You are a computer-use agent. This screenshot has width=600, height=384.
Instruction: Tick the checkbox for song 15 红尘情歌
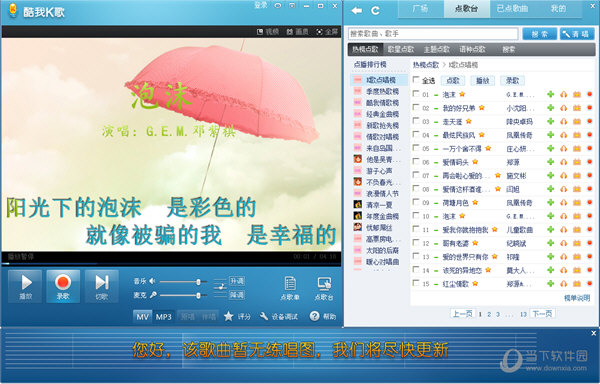416,283
